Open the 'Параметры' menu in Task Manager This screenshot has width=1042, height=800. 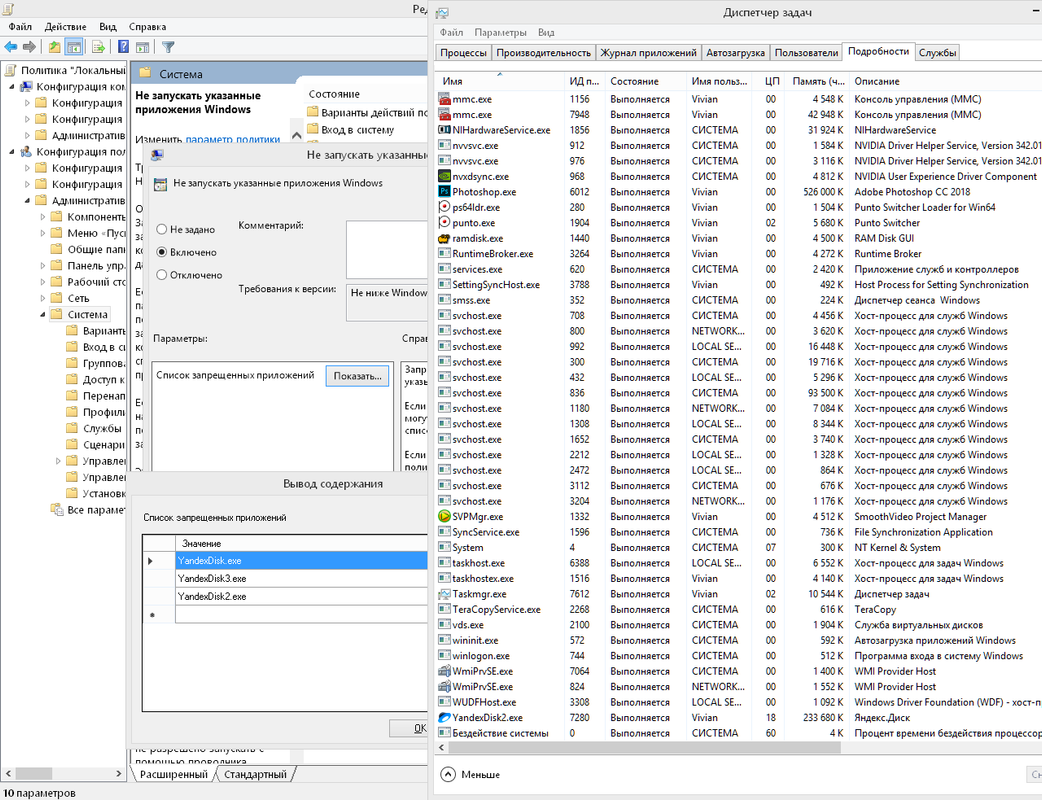[500, 33]
